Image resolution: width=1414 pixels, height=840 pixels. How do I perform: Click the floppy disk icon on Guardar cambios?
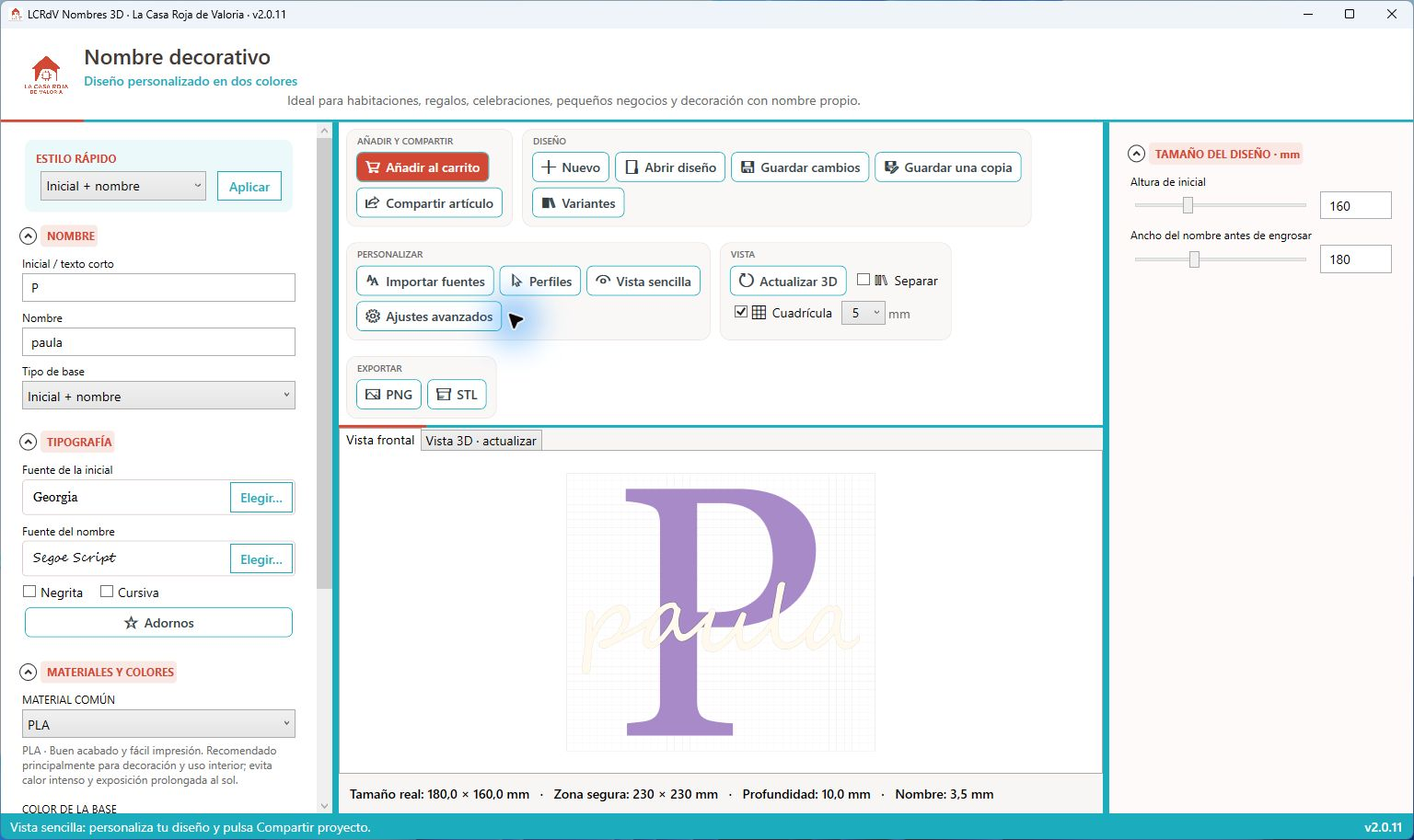click(x=748, y=167)
